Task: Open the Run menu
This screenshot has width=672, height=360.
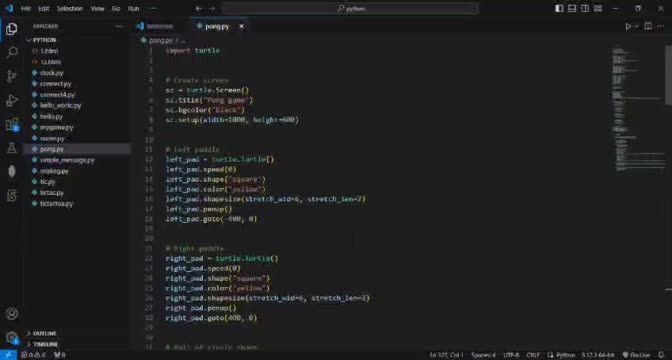Action: tap(133, 9)
